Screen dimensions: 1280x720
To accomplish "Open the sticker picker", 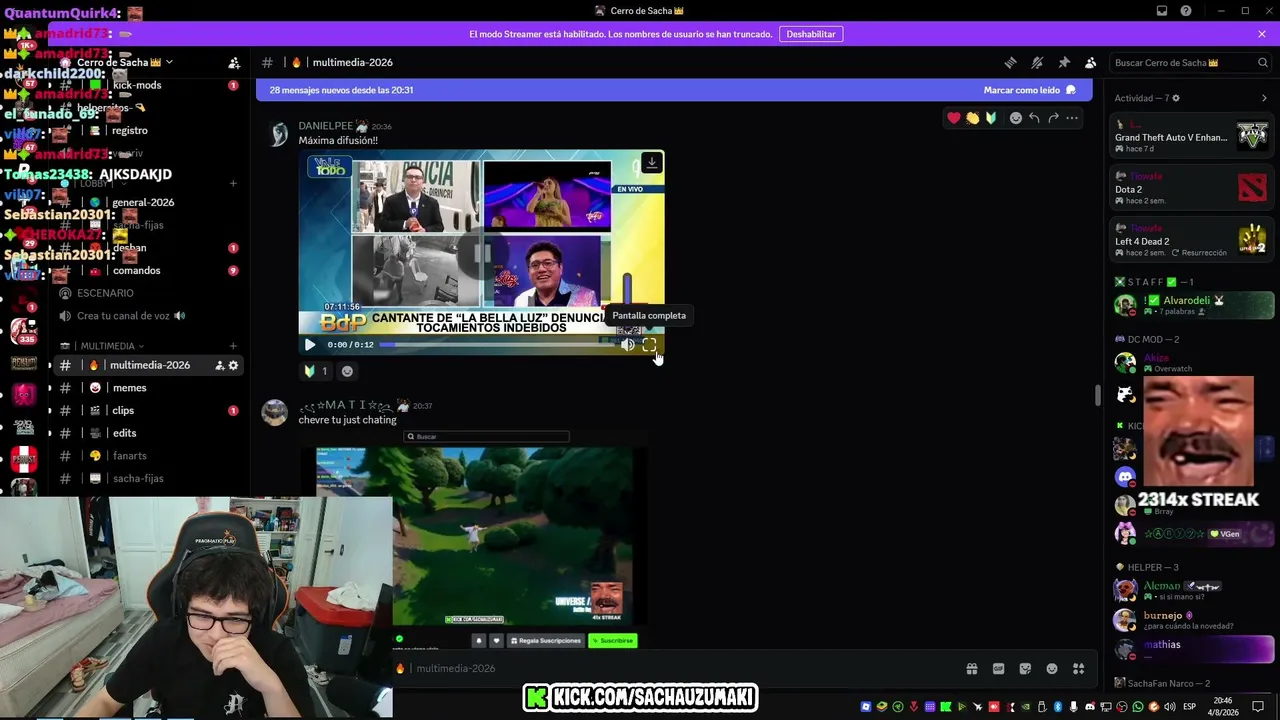I will 1025,669.
